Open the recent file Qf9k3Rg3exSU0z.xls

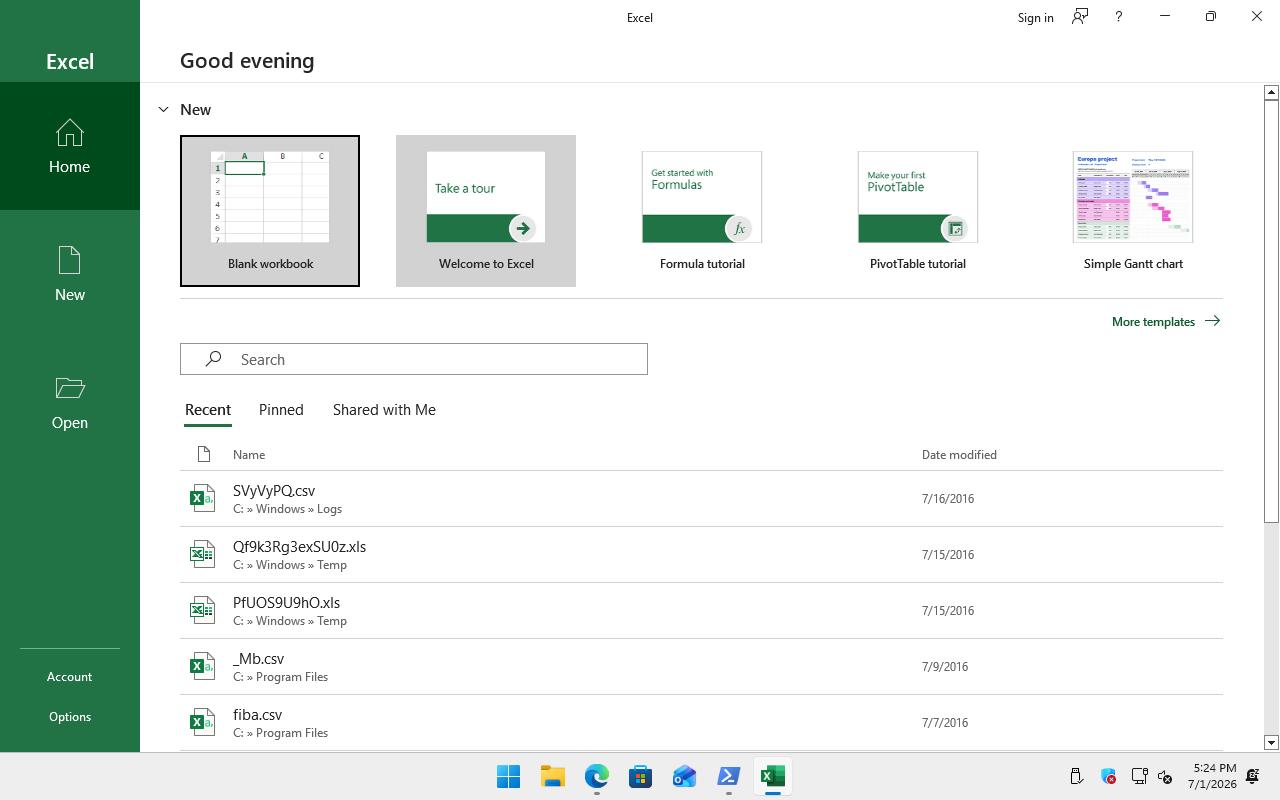701,554
